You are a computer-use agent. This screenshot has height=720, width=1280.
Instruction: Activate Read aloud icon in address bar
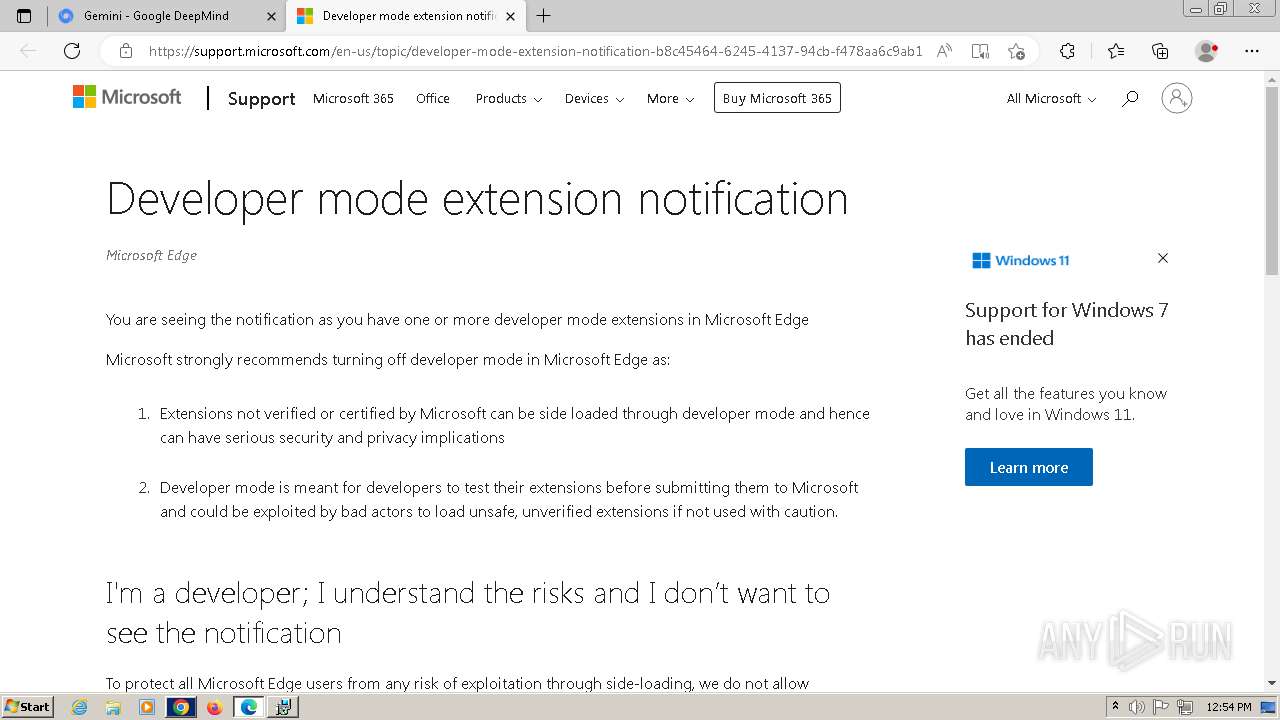[944, 51]
